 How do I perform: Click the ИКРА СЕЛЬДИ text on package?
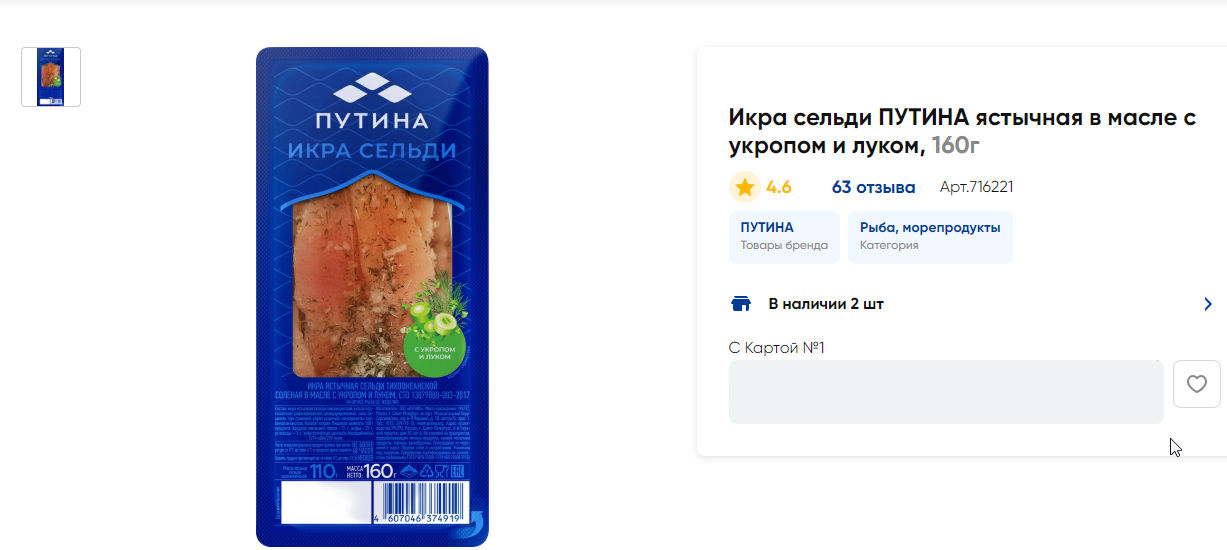pos(372,151)
